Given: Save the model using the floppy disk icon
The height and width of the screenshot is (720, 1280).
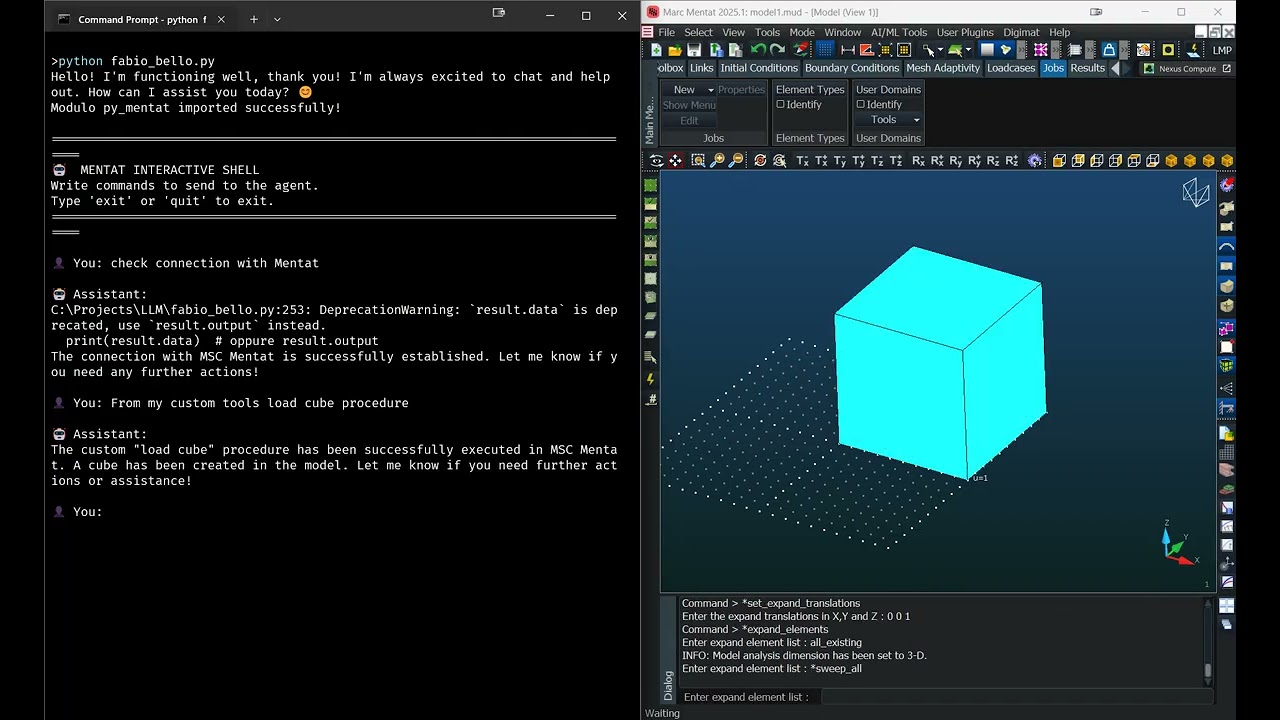Looking at the screenshot, I should (694, 50).
